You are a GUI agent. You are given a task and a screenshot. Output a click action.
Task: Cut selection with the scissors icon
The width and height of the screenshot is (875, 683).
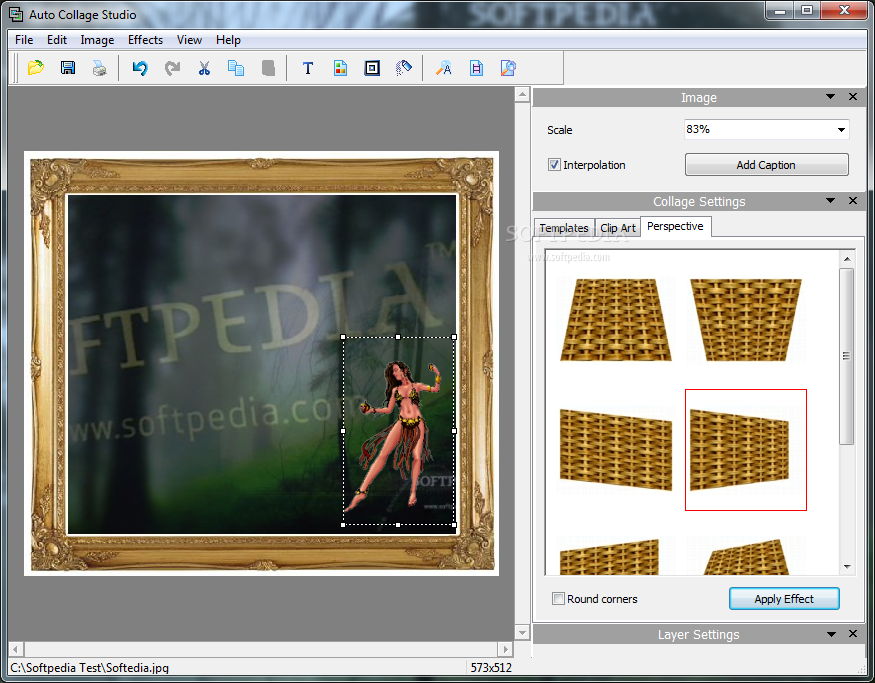coord(204,68)
